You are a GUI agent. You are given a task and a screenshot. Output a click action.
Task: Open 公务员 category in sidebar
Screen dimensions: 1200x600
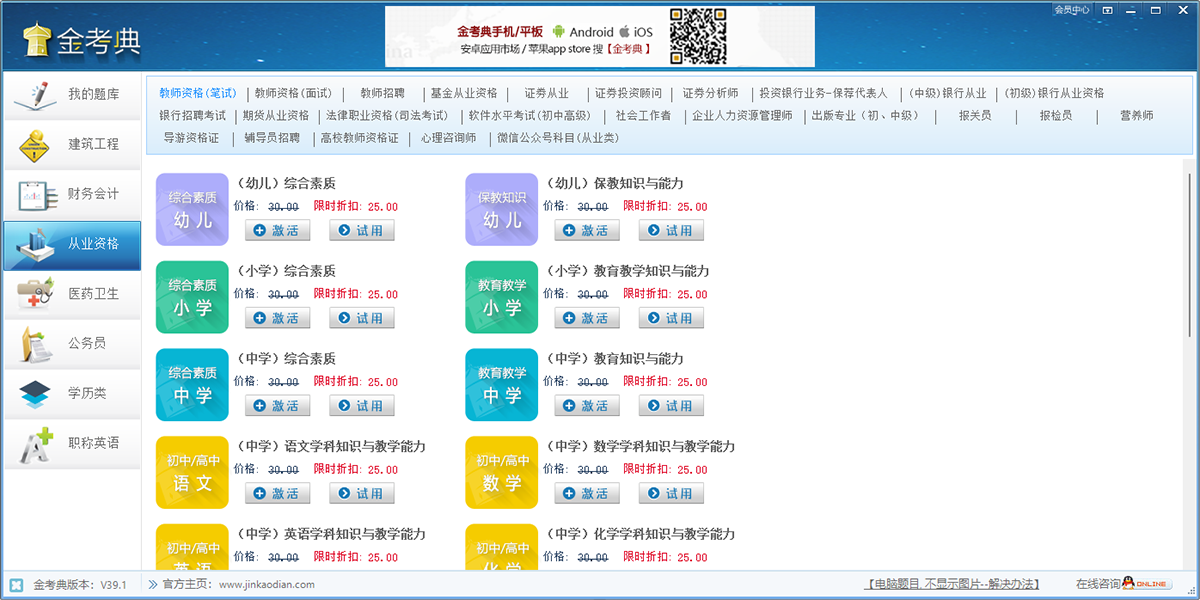pos(72,344)
